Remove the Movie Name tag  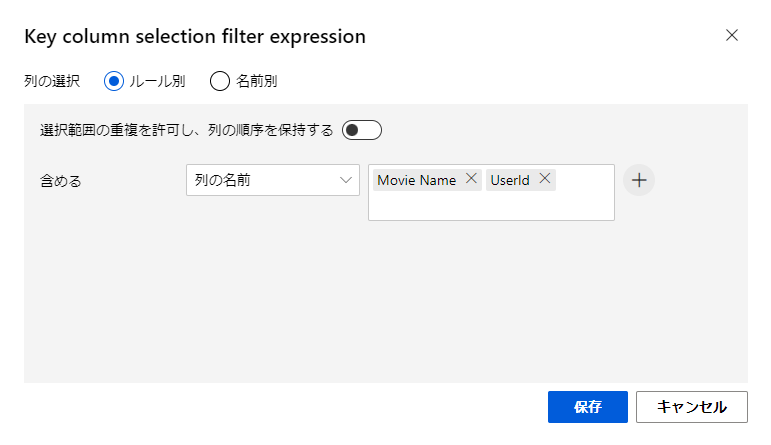click(472, 180)
